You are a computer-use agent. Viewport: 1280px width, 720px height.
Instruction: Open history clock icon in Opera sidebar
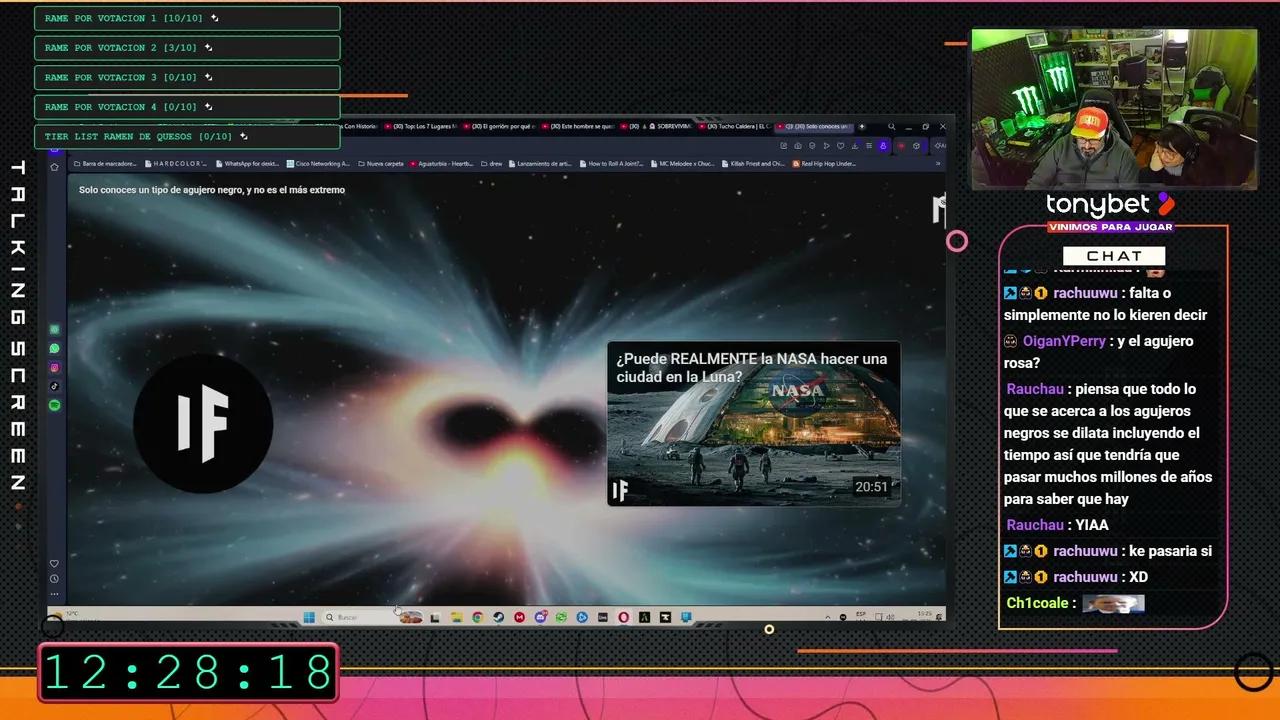(x=54, y=579)
